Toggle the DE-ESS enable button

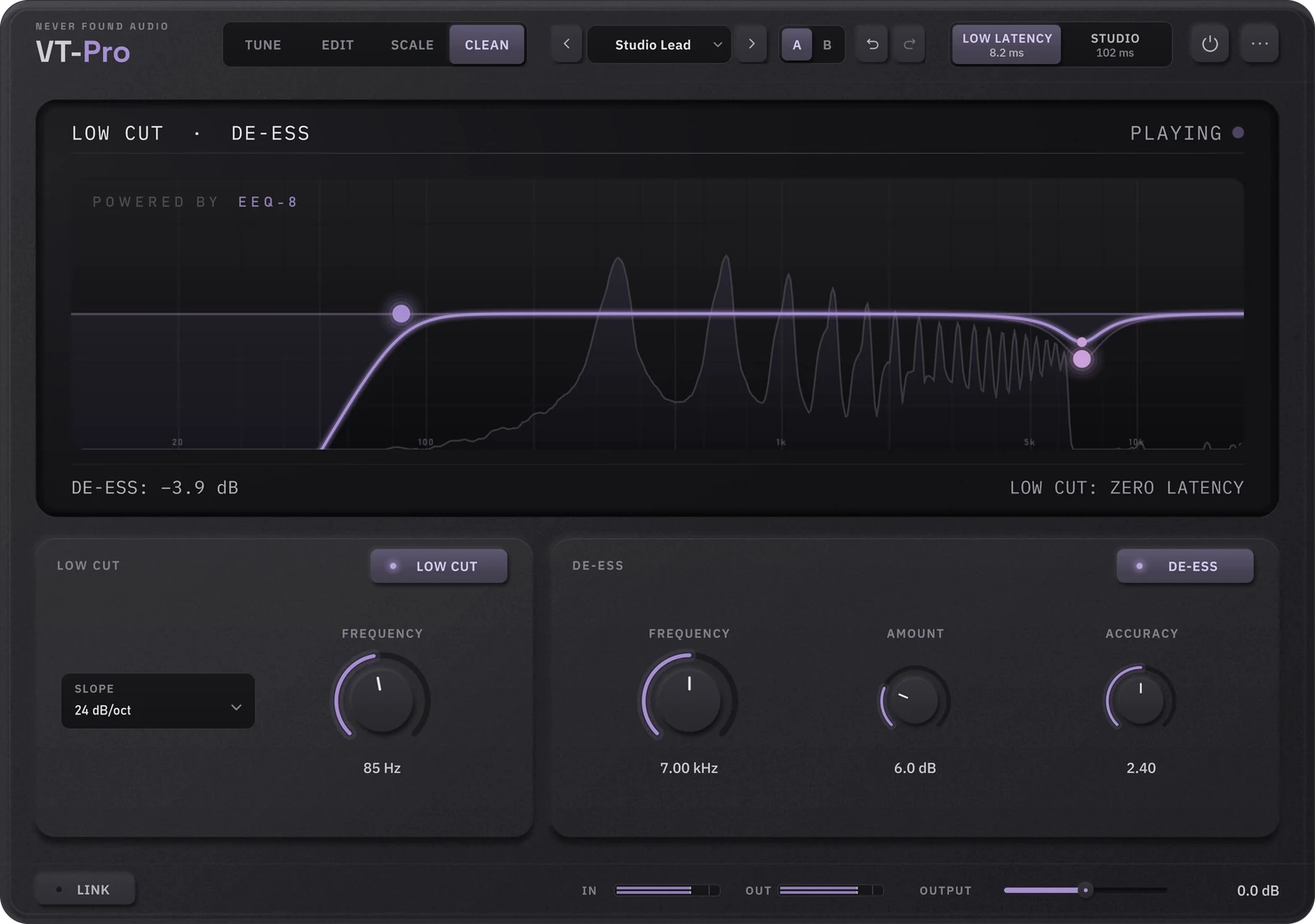pyautogui.click(x=1185, y=566)
